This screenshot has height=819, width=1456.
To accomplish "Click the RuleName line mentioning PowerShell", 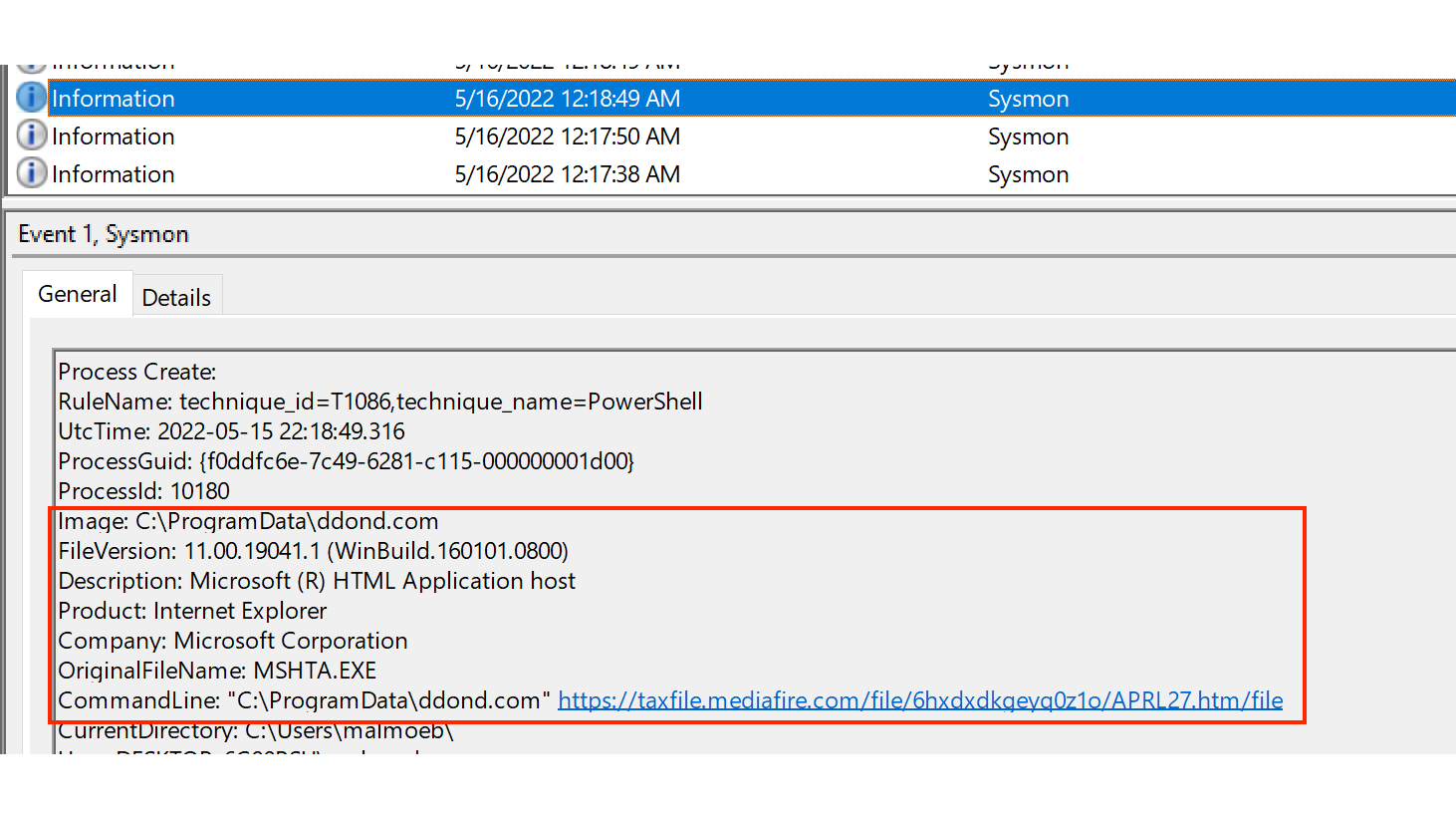I will pos(380,401).
